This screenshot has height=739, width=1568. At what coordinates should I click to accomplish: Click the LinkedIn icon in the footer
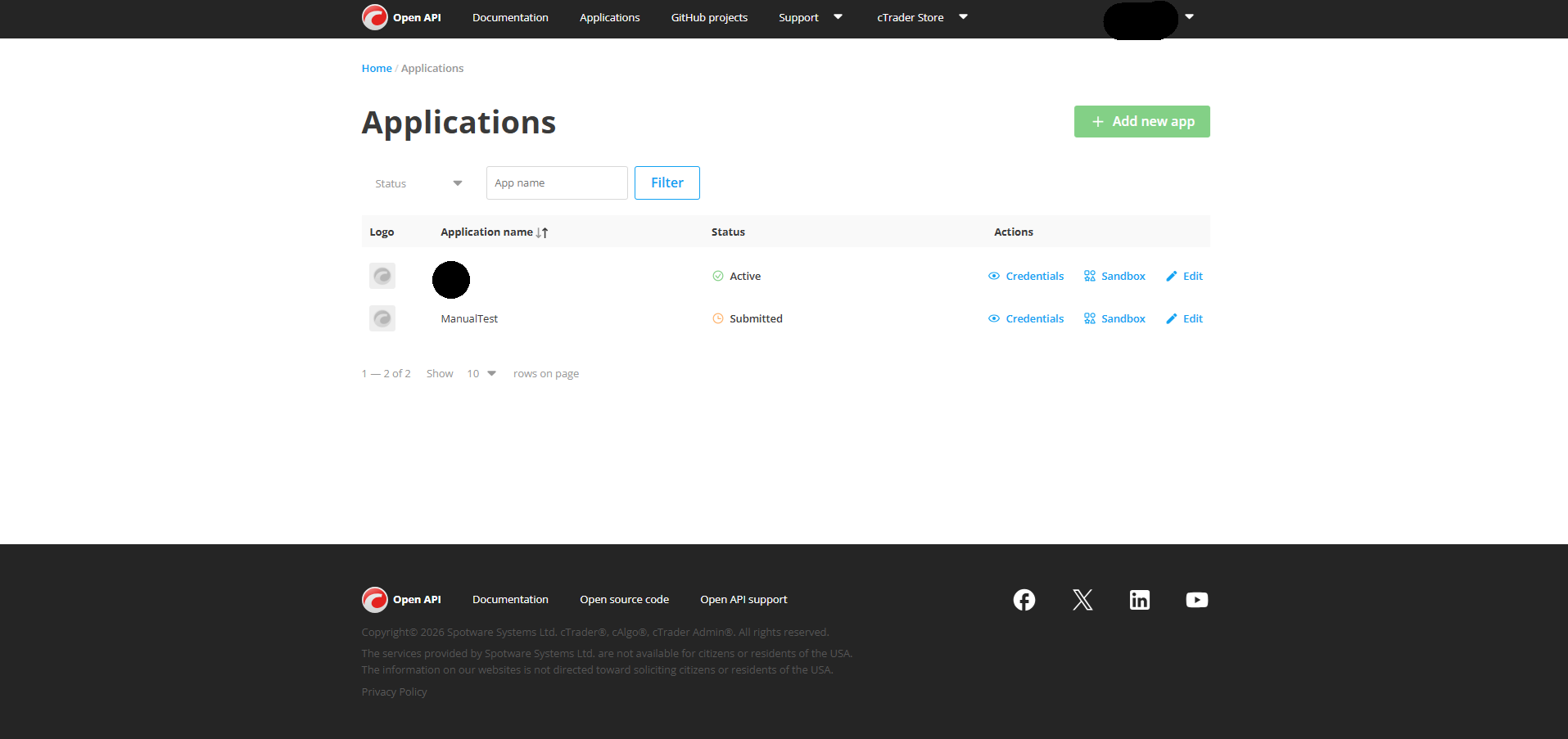tap(1139, 600)
